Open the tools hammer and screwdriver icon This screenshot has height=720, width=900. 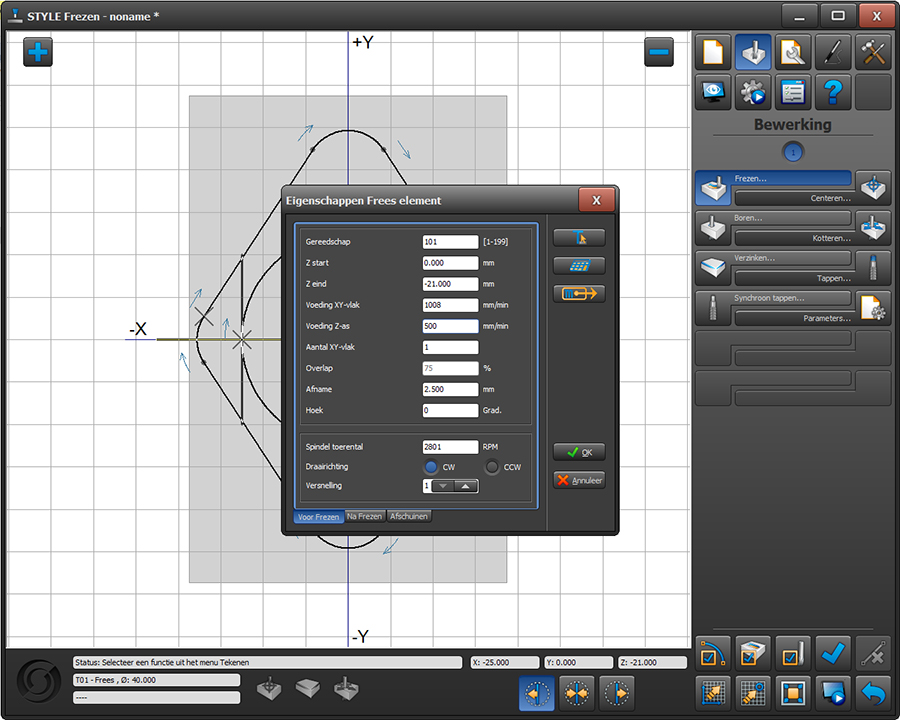[873, 52]
